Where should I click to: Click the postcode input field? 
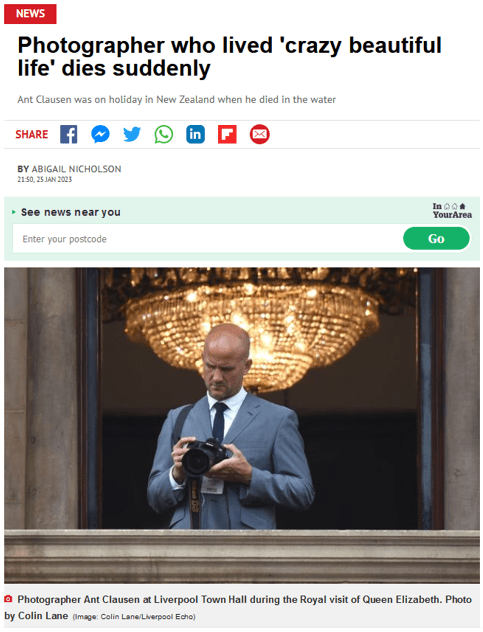pyautogui.click(x=208, y=239)
